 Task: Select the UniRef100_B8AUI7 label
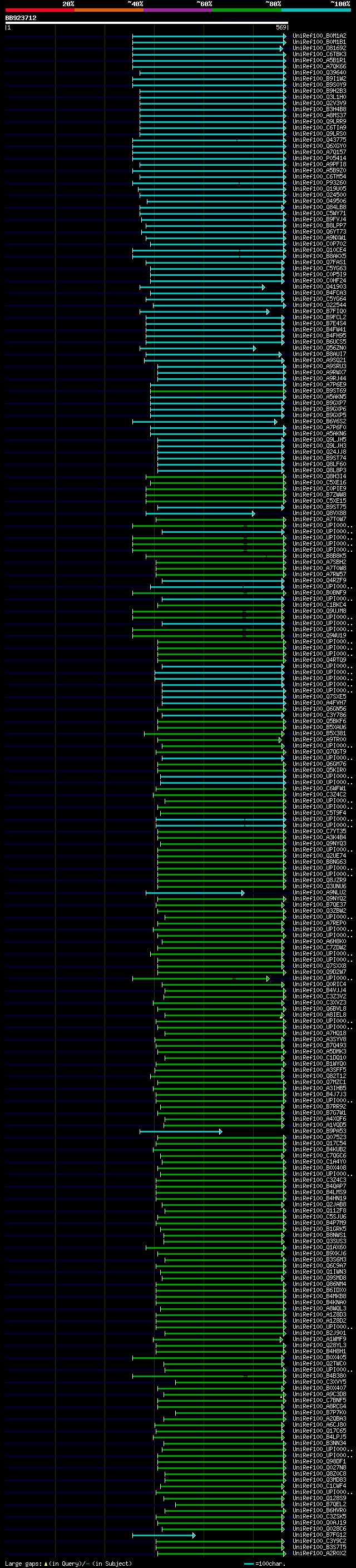coord(319,354)
